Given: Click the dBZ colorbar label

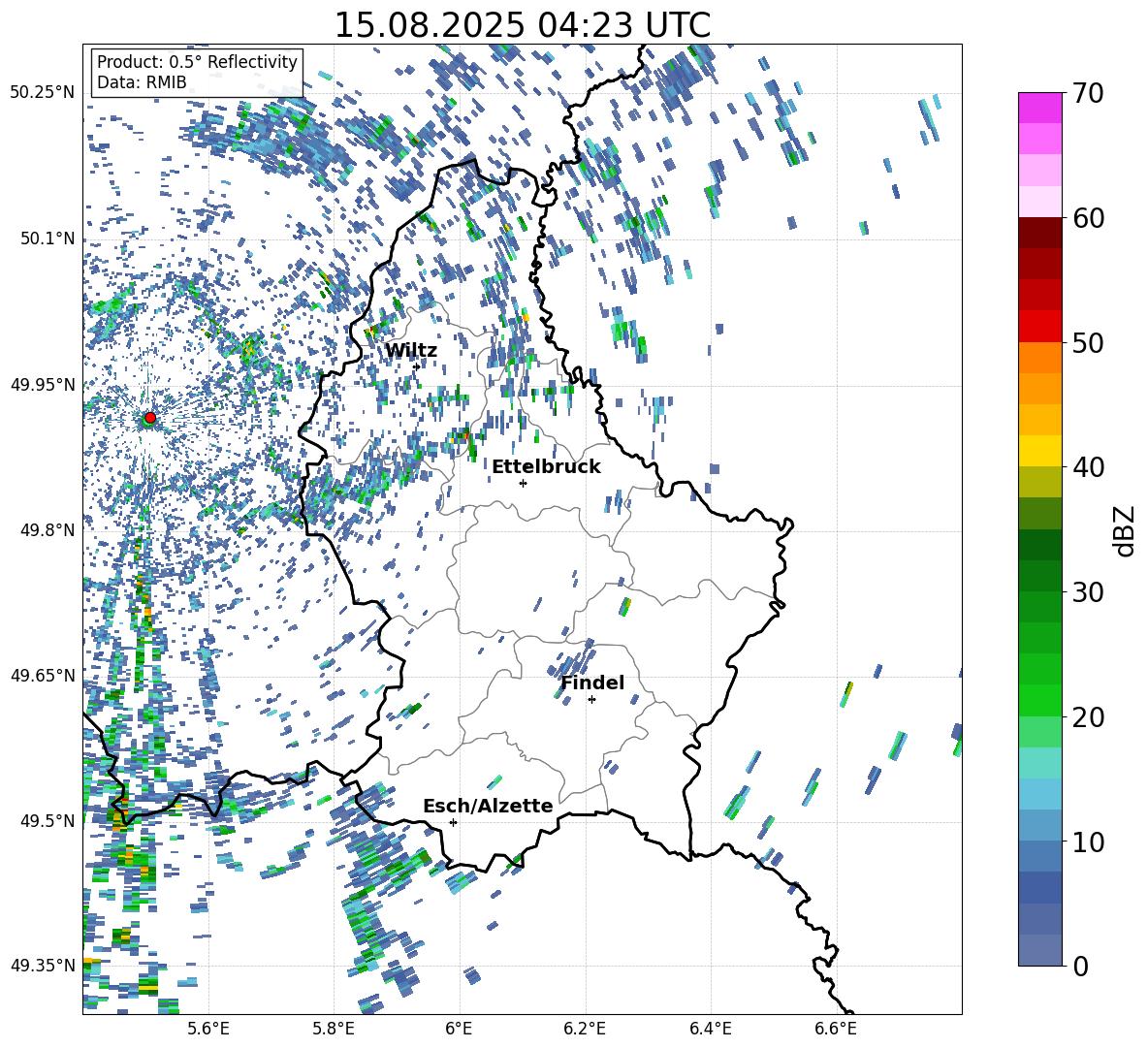Looking at the screenshot, I should (1126, 530).
